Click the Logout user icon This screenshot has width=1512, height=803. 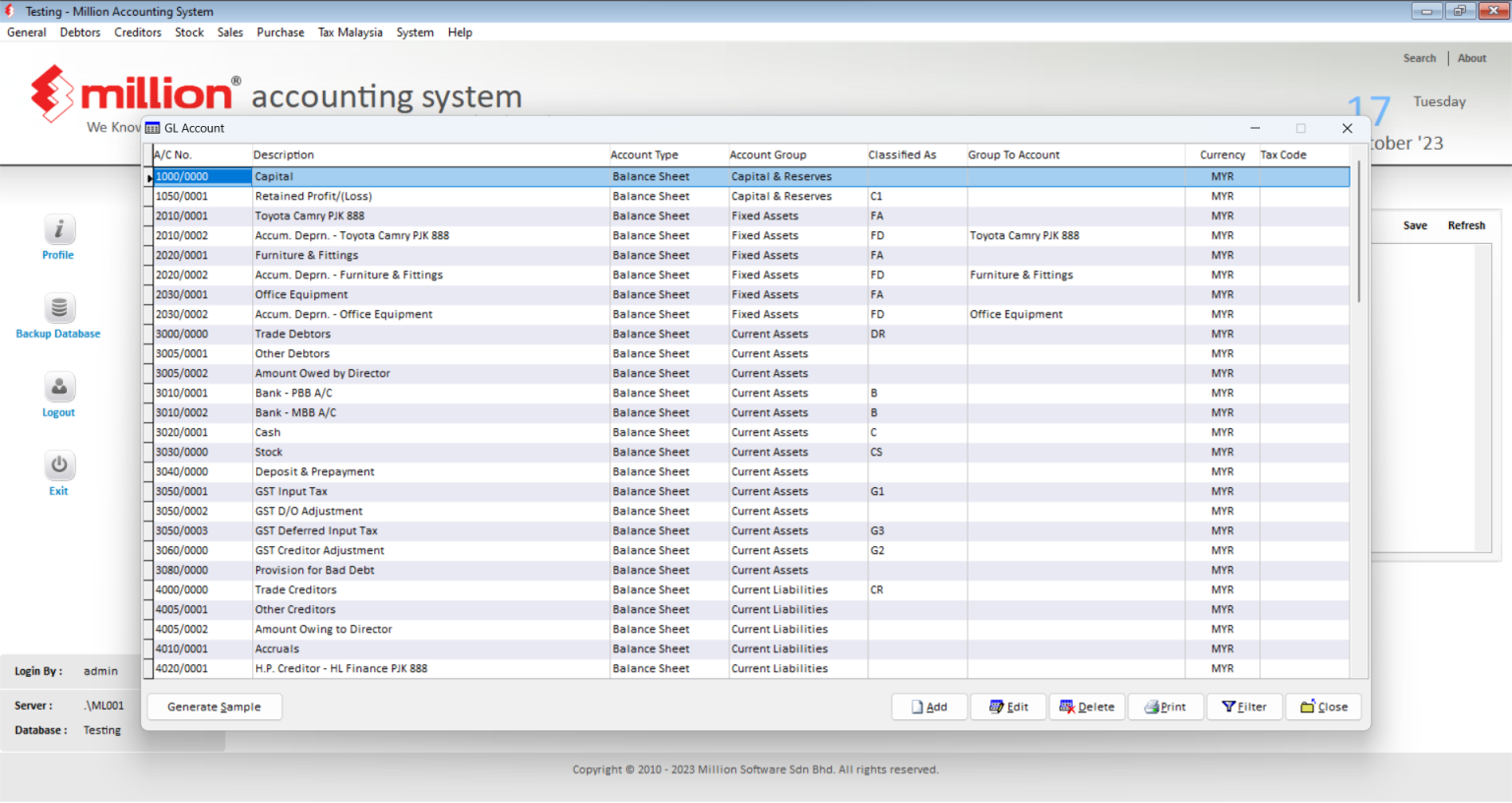point(59,388)
